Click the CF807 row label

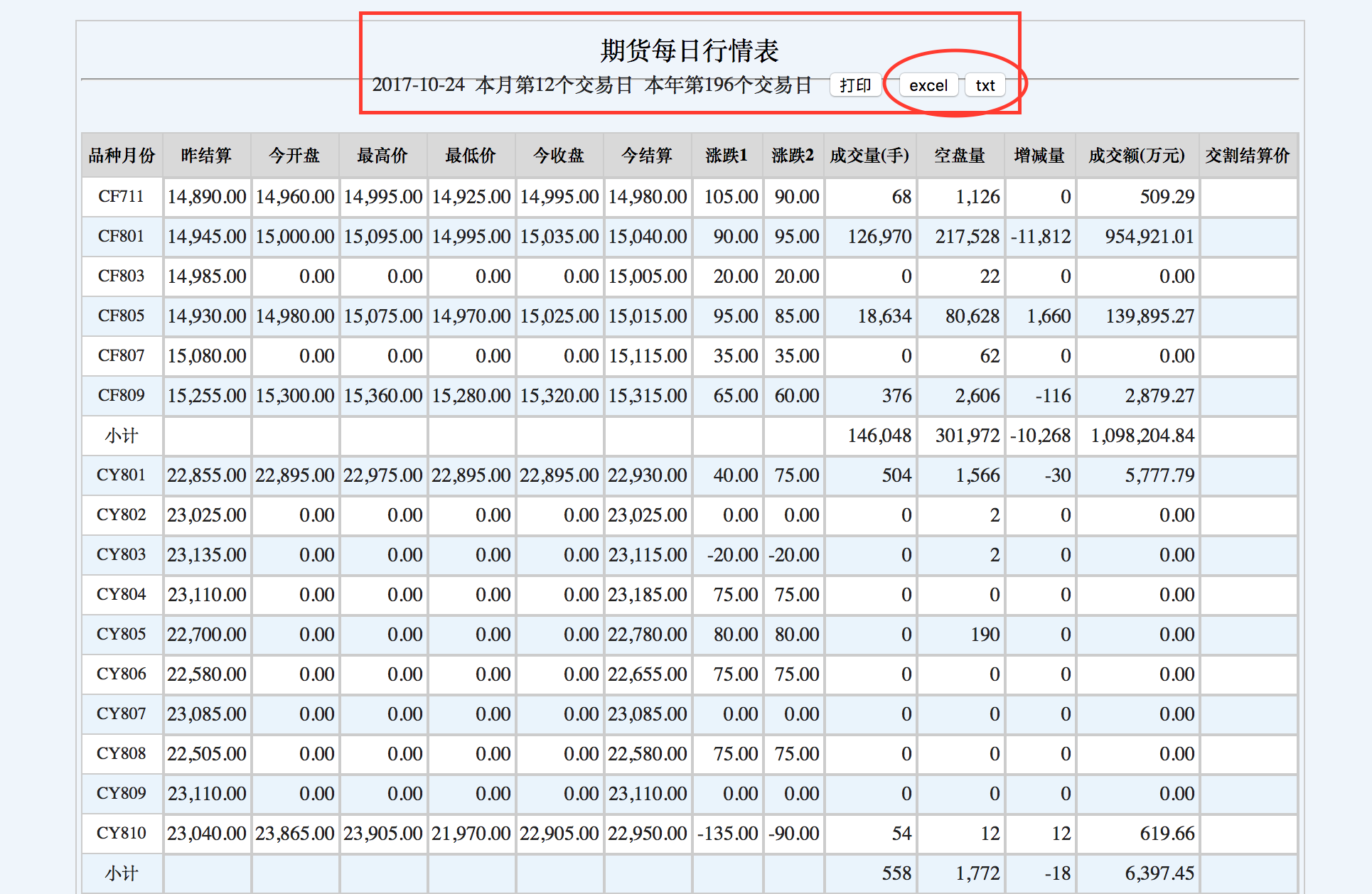pyautogui.click(x=122, y=355)
